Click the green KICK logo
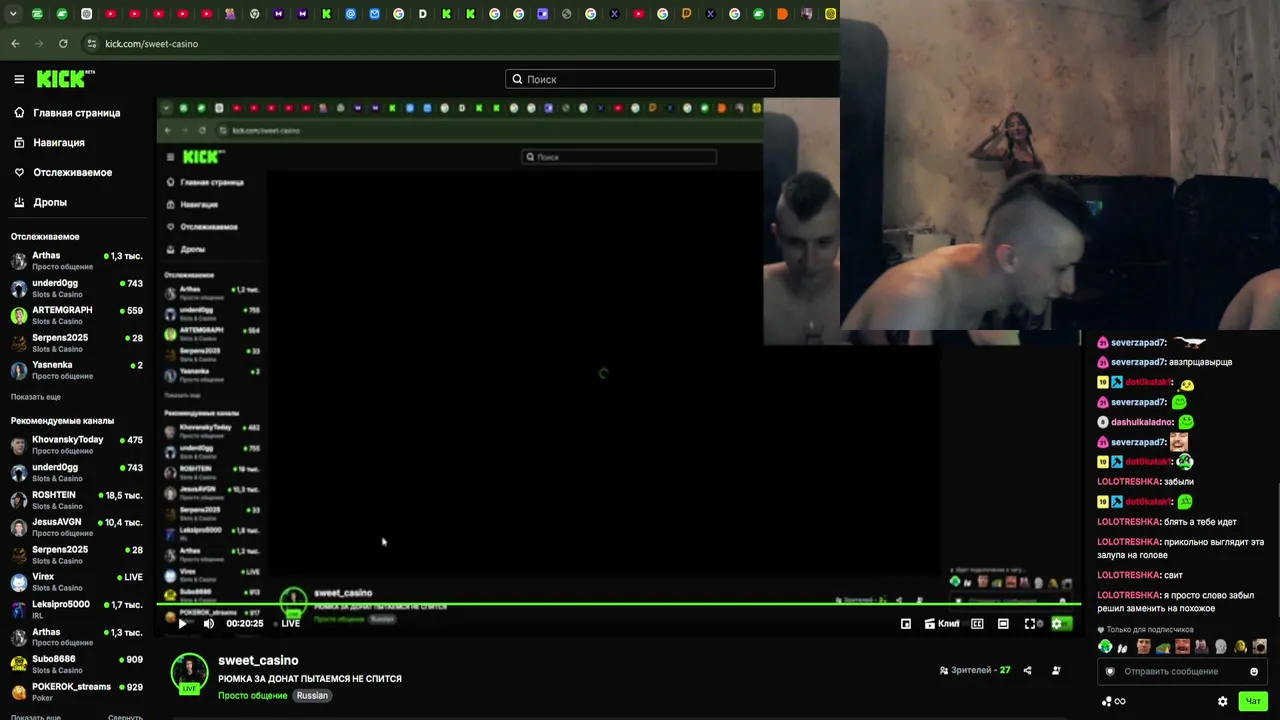 (65, 79)
